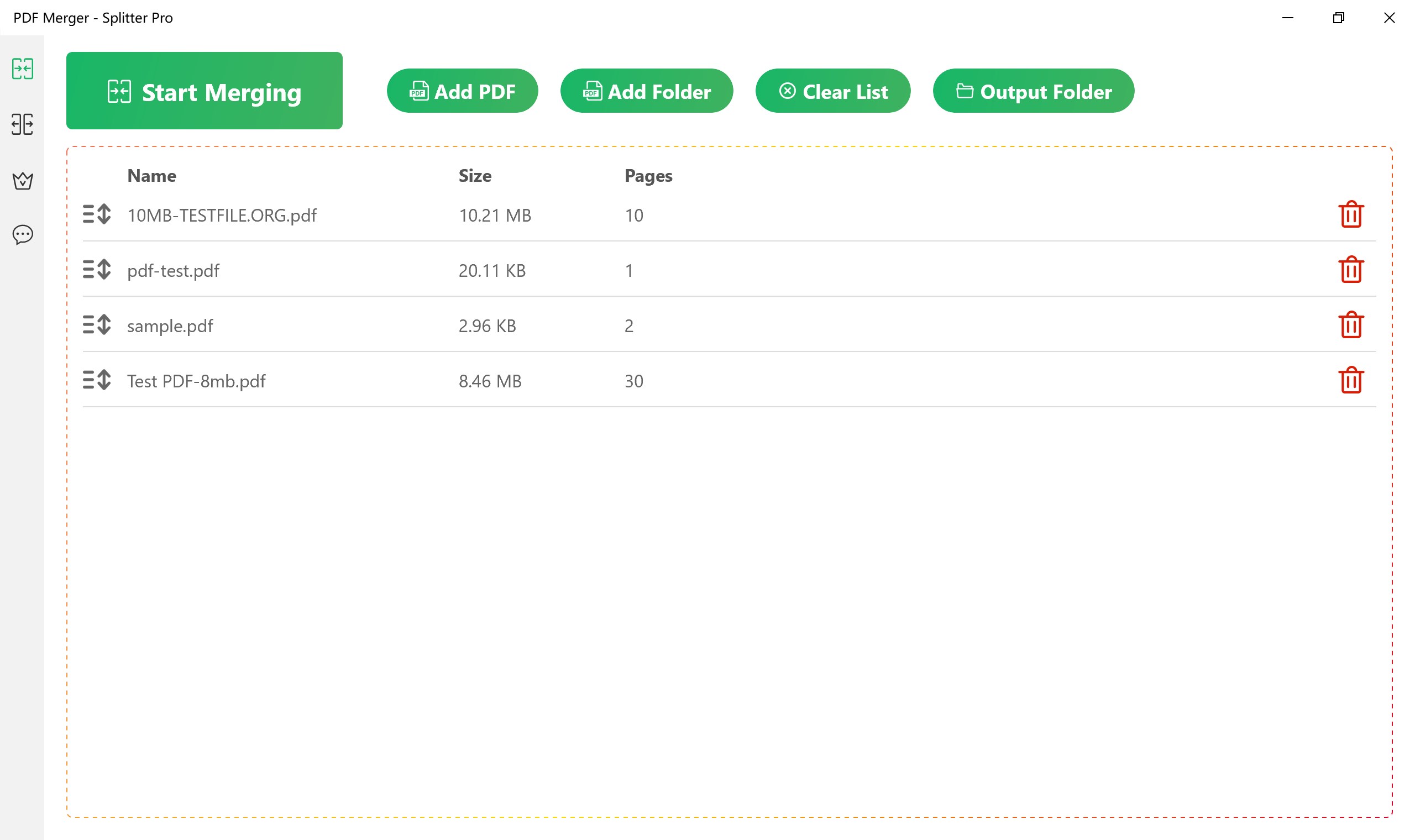The width and height of the screenshot is (1415, 840).
Task: Click the Name column header
Action: point(151,176)
